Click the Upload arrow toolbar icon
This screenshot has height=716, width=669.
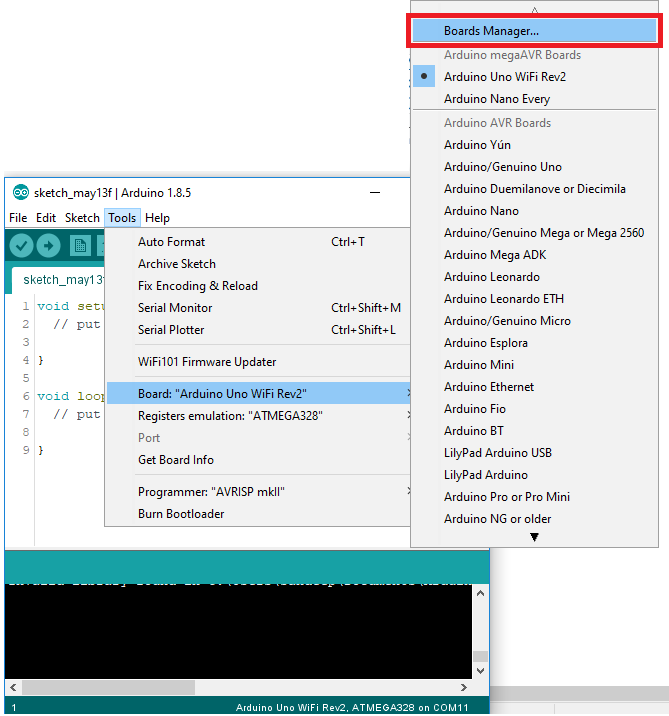[48, 246]
